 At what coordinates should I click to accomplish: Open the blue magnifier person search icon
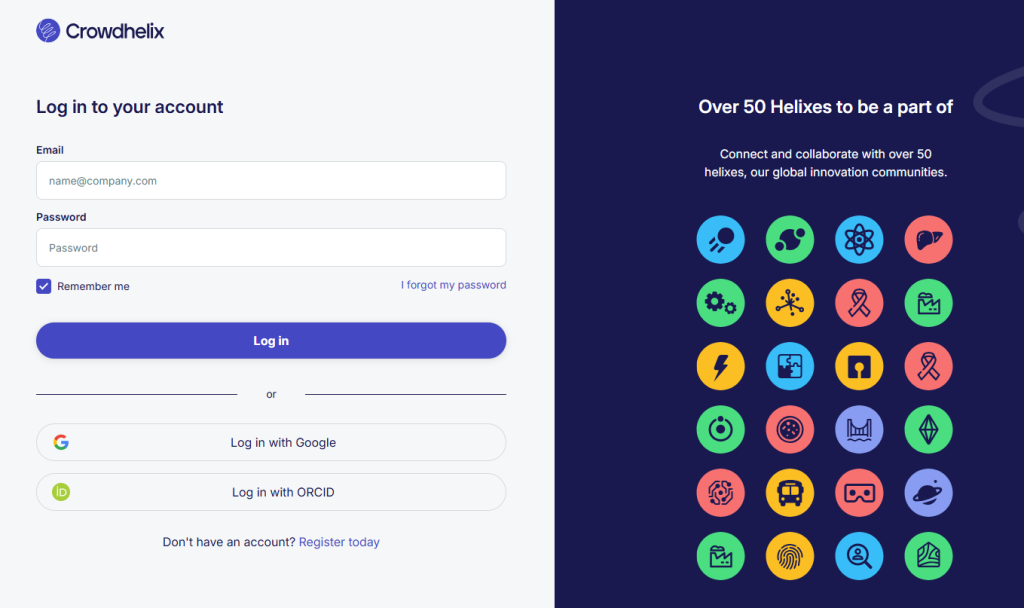859,556
